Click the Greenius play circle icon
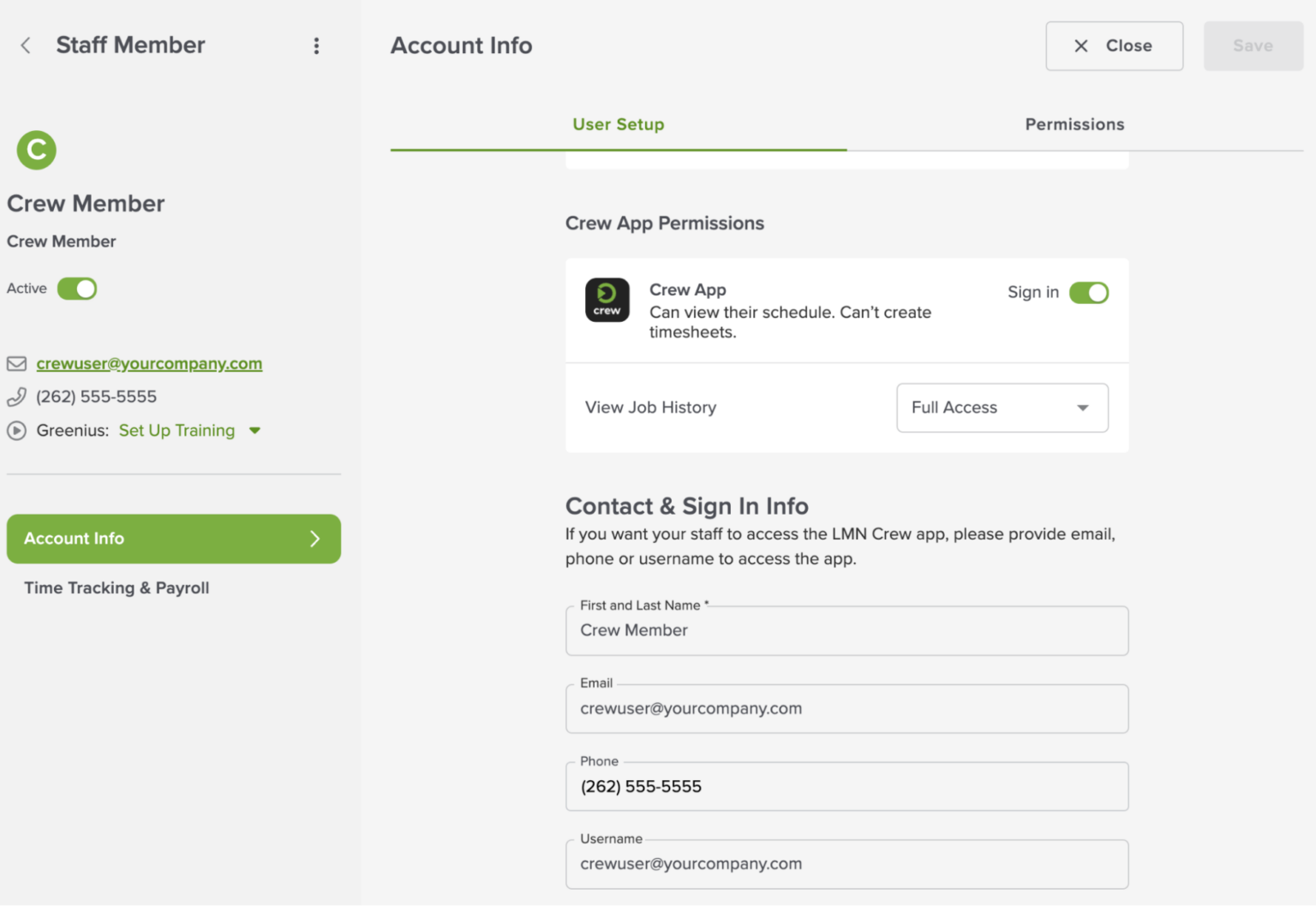The width and height of the screenshot is (1316, 906). pos(17,431)
